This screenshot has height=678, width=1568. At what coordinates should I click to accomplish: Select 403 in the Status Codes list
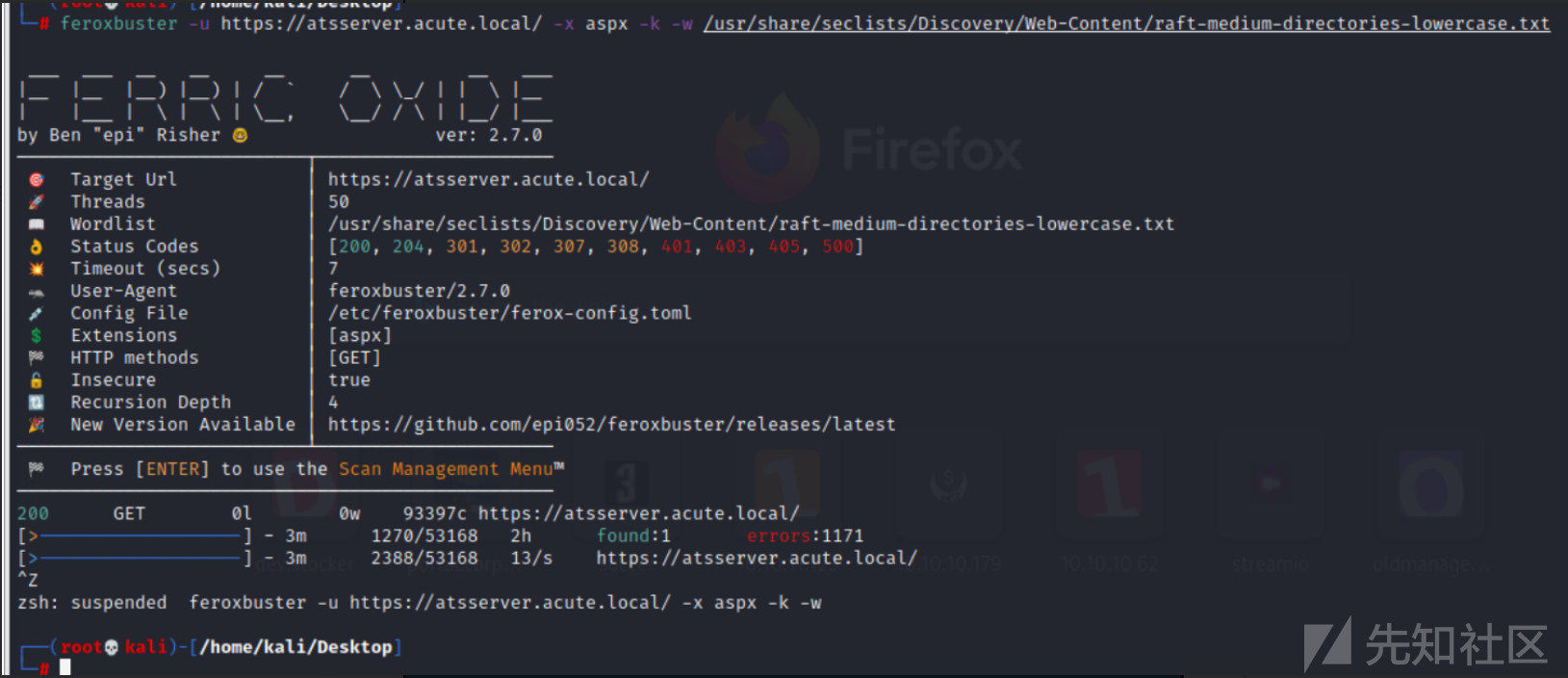point(731,247)
